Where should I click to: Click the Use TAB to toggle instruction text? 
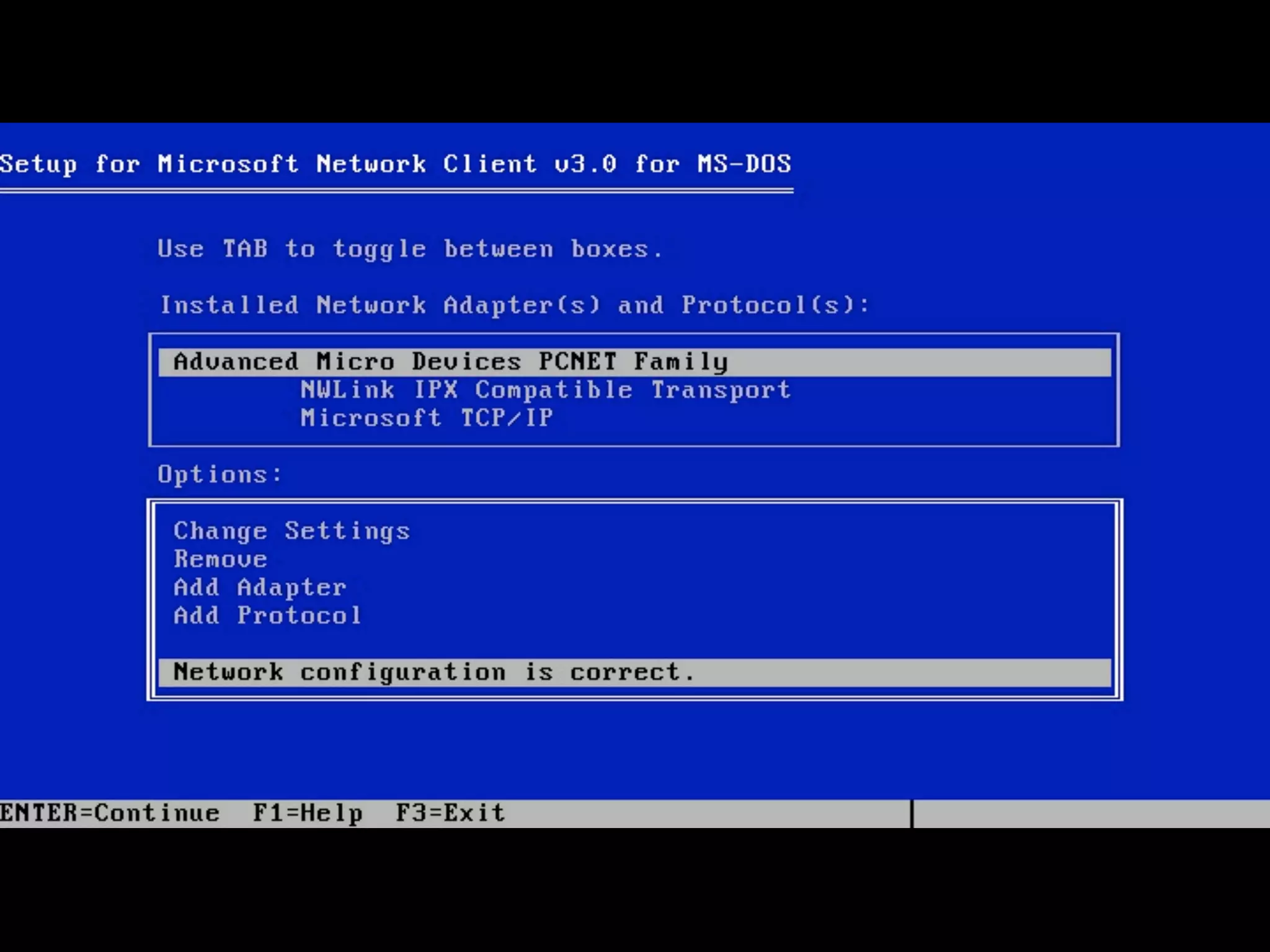tap(409, 249)
